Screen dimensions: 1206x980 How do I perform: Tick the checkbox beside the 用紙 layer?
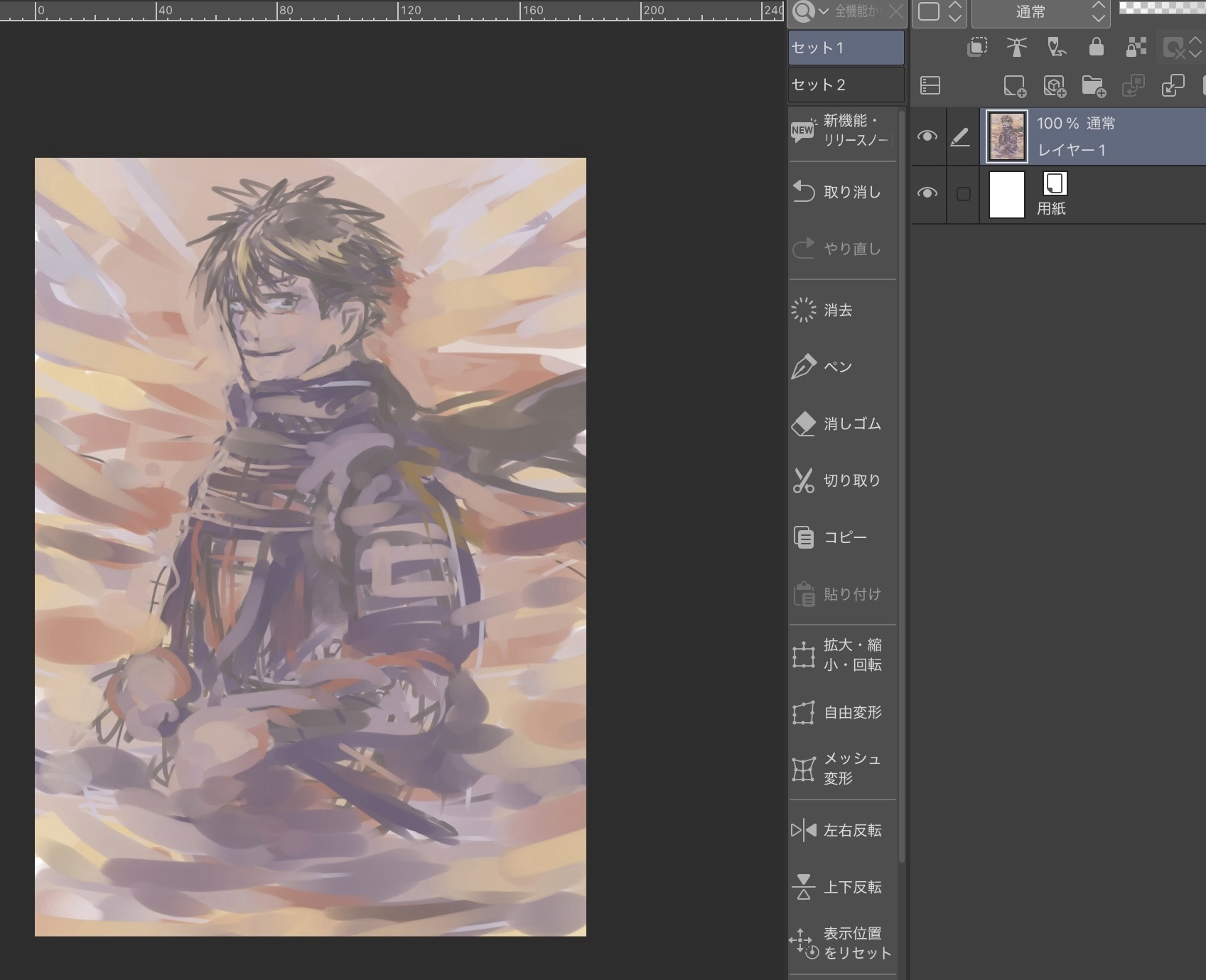[964, 194]
